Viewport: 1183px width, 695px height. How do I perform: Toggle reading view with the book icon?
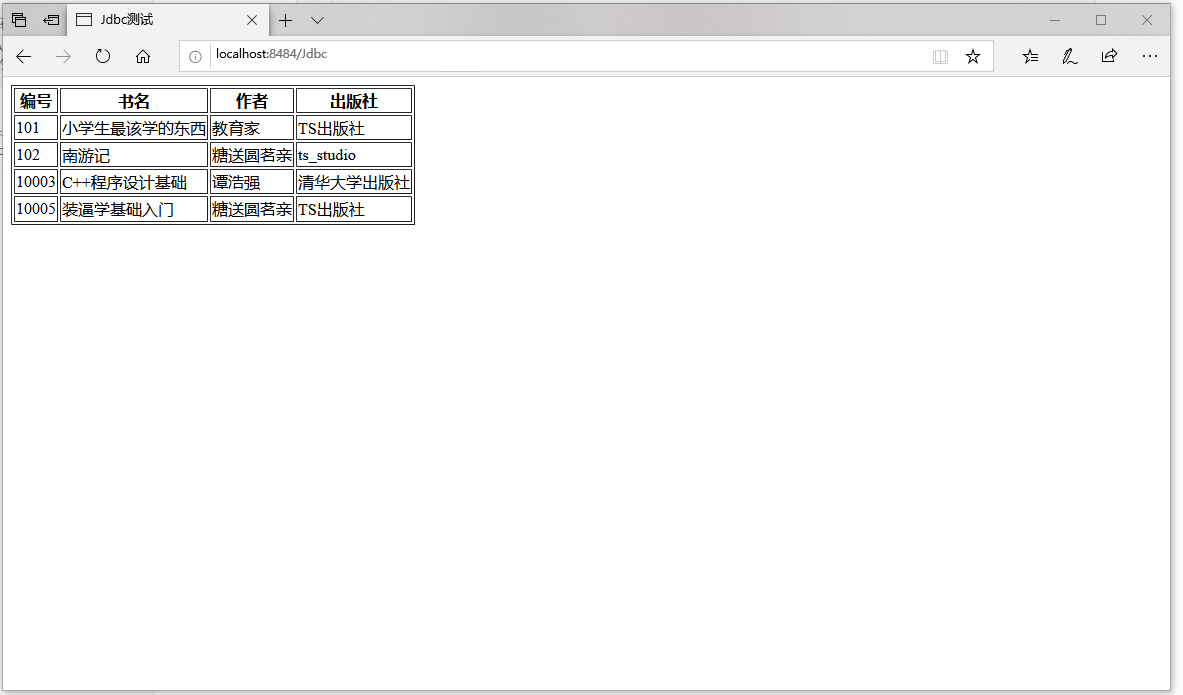click(940, 56)
